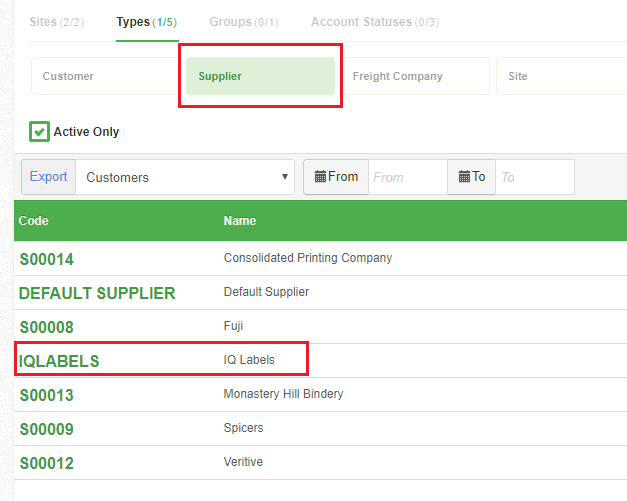The width and height of the screenshot is (627, 501).
Task: Open supplier code S00009
Action: pos(47,429)
